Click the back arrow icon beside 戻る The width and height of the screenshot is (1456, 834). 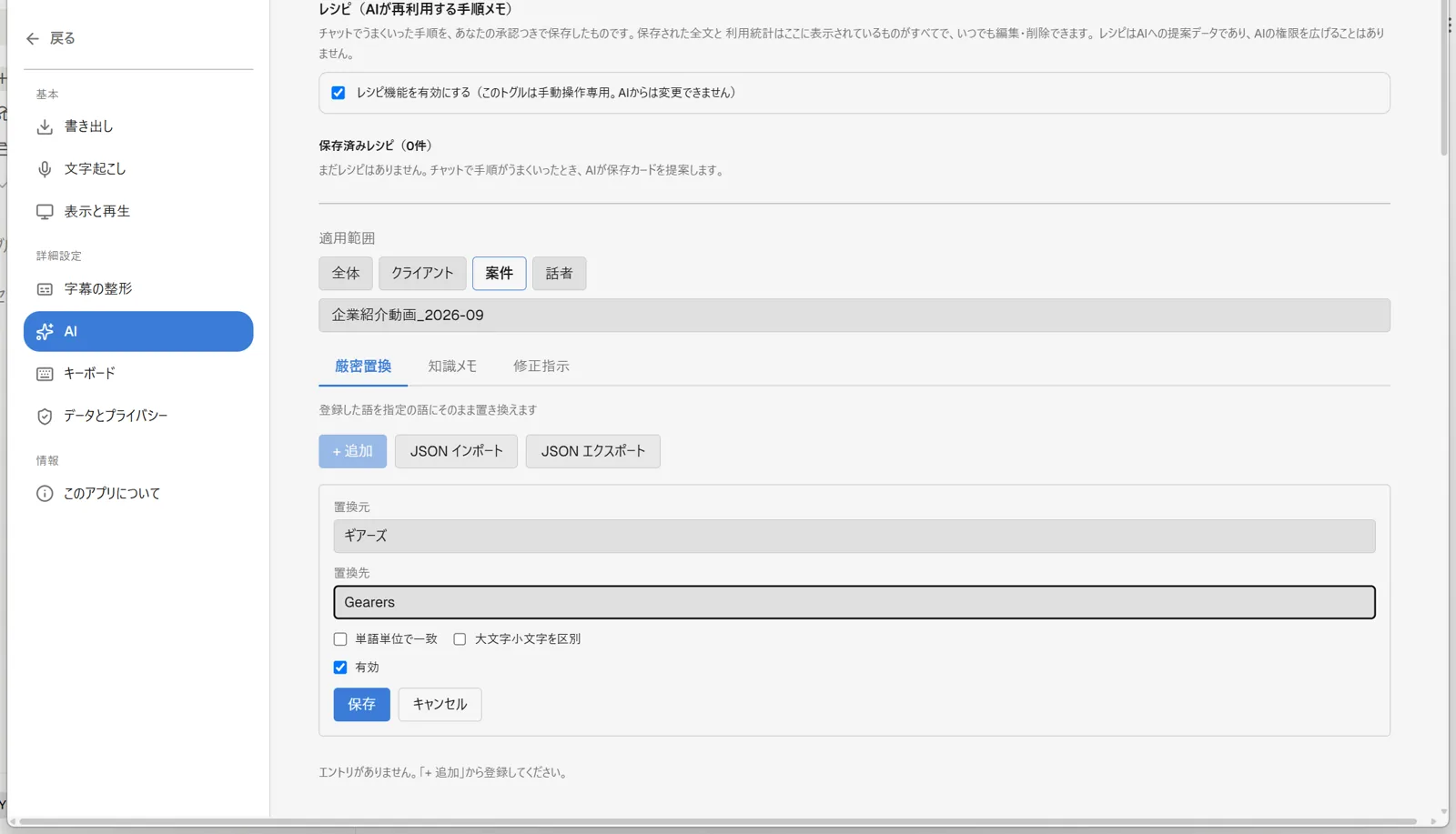[33, 38]
